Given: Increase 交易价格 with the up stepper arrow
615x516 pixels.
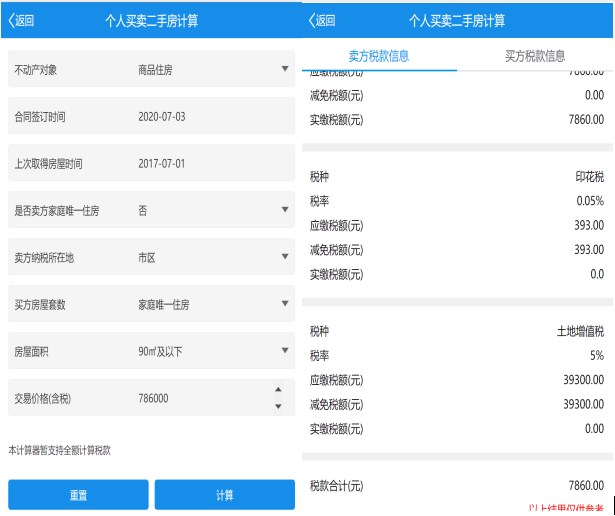Looking at the screenshot, I should pos(278,389).
